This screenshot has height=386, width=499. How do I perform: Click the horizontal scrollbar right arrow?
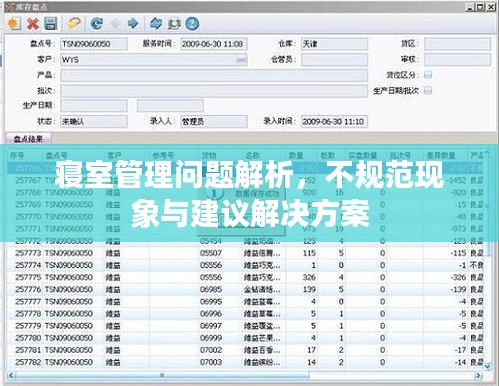(x=478, y=376)
